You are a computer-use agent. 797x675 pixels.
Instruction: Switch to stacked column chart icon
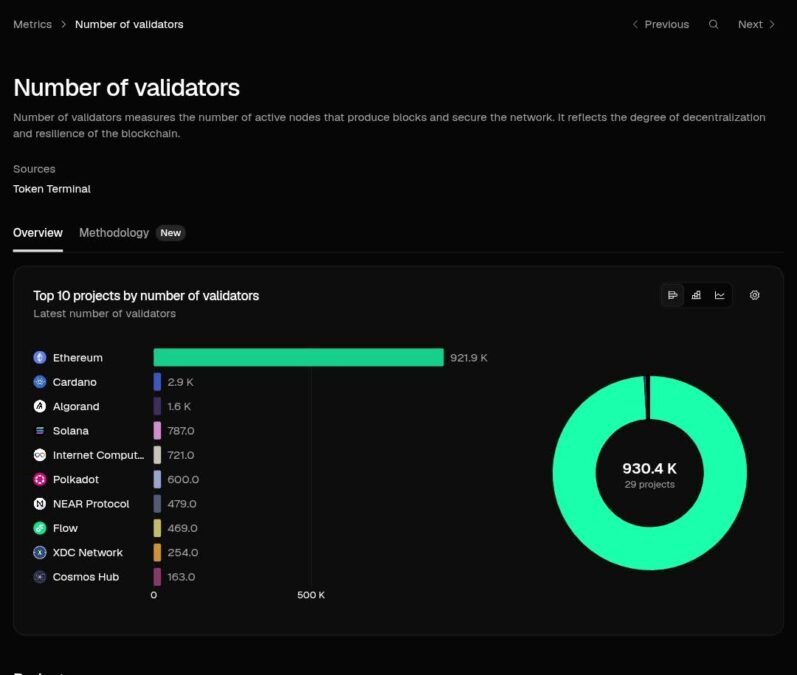coord(696,295)
